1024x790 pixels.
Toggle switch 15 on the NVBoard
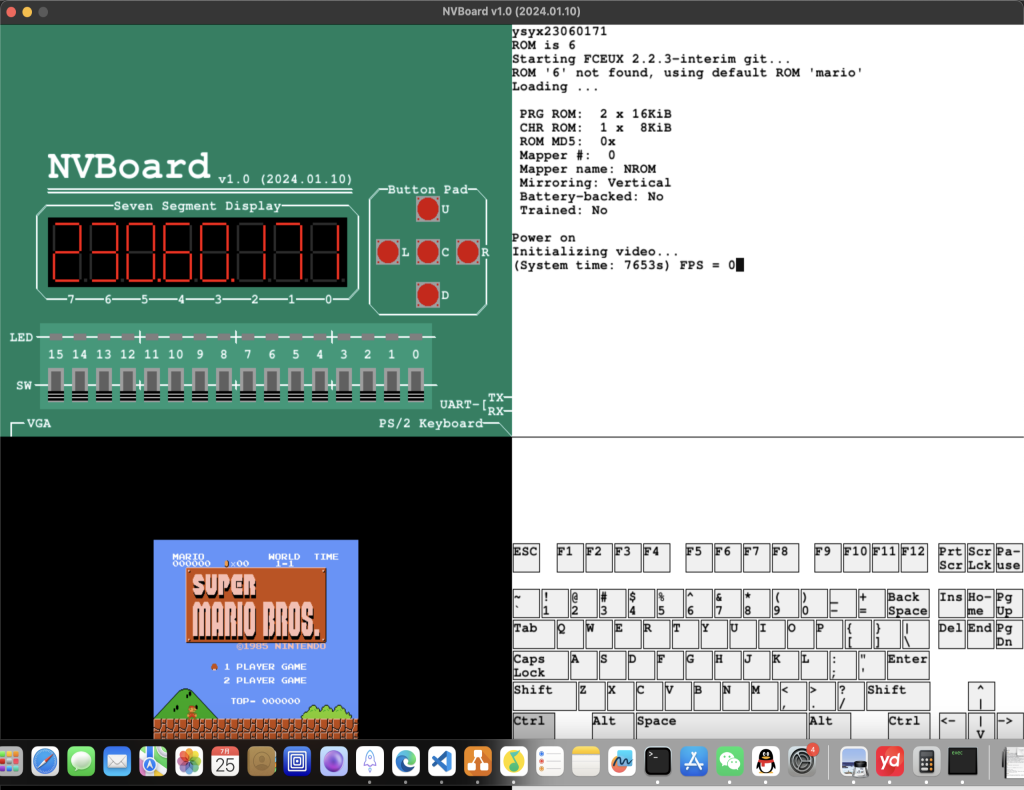pos(56,385)
